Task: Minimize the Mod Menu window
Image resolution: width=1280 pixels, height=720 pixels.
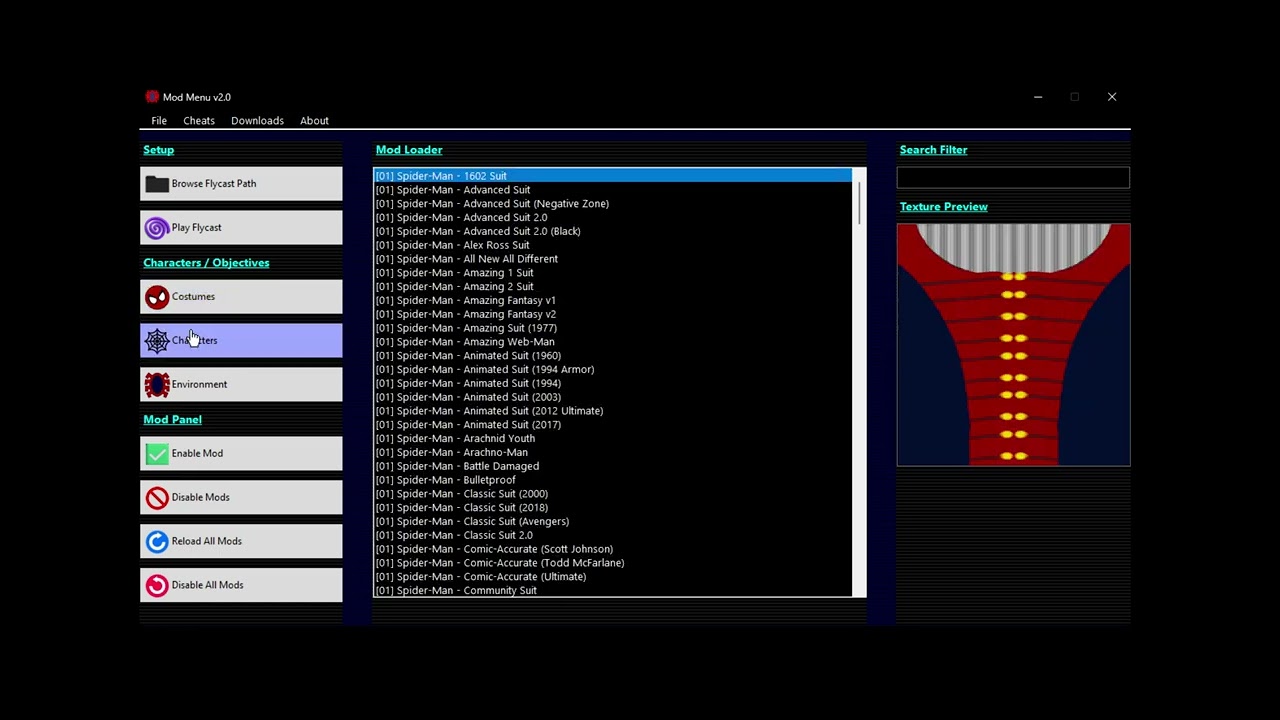Action: 1038,97
